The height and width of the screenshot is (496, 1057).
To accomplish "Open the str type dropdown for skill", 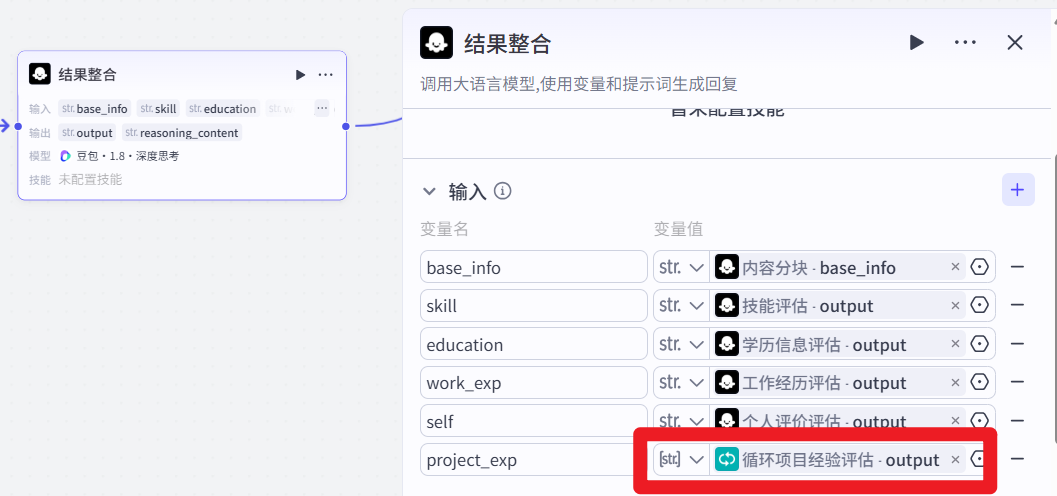I will [x=682, y=306].
